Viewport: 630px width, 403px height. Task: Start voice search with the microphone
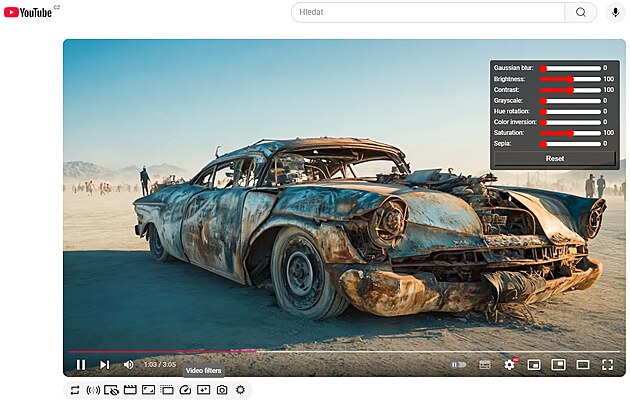click(615, 12)
